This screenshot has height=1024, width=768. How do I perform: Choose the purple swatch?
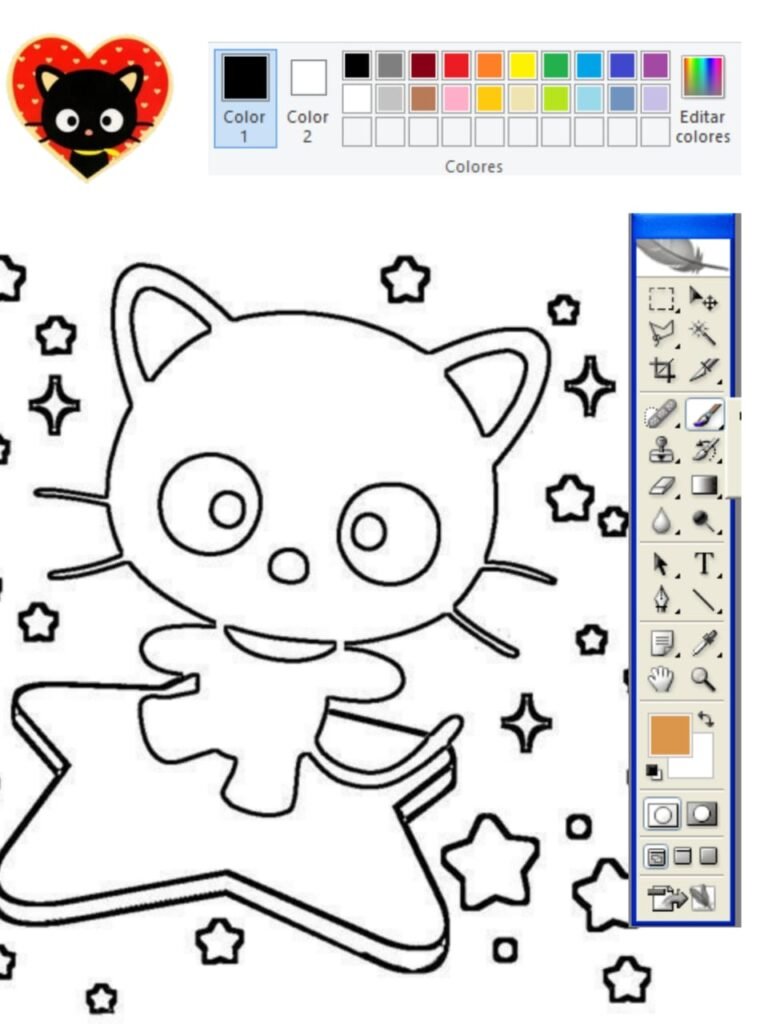pyautogui.click(x=655, y=65)
